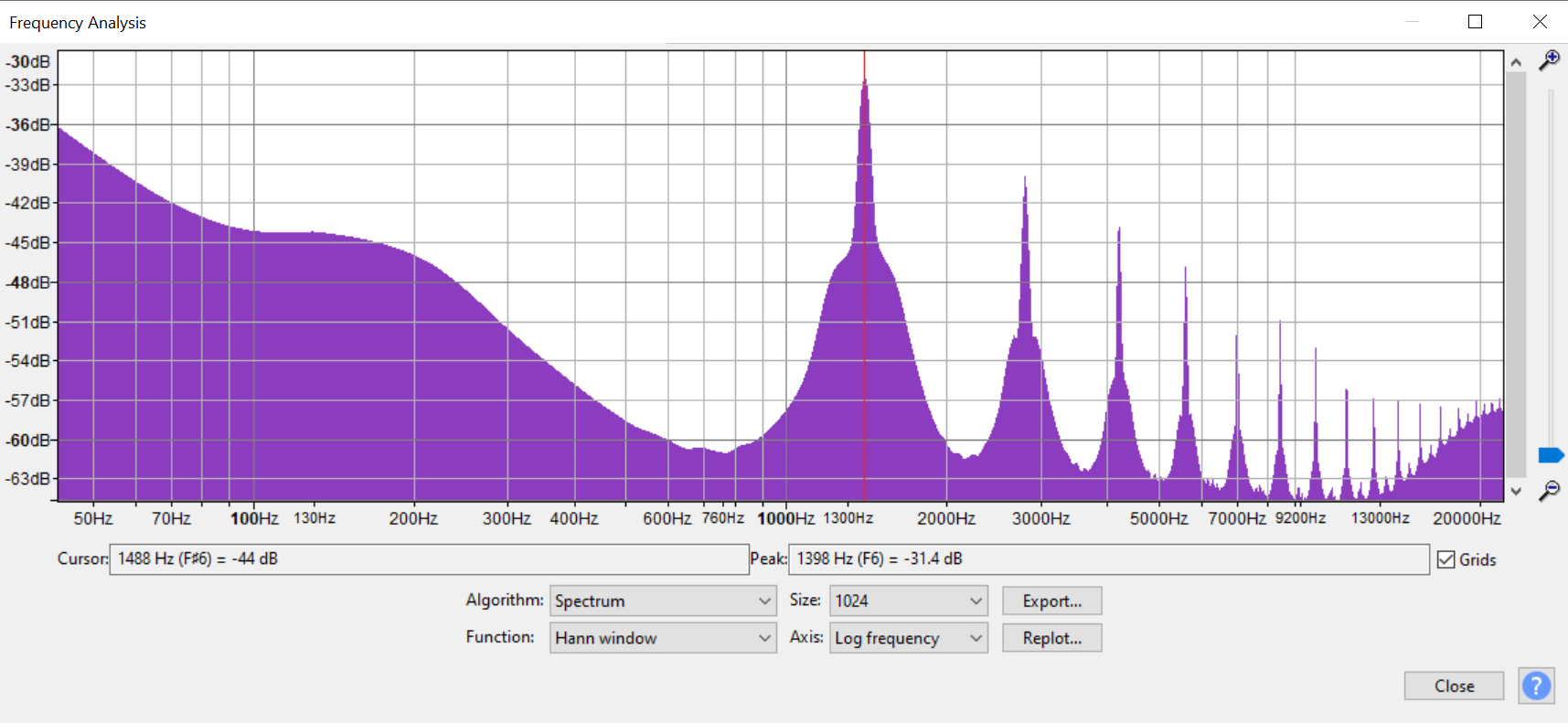Click the 20000Hz axis label

1467,518
